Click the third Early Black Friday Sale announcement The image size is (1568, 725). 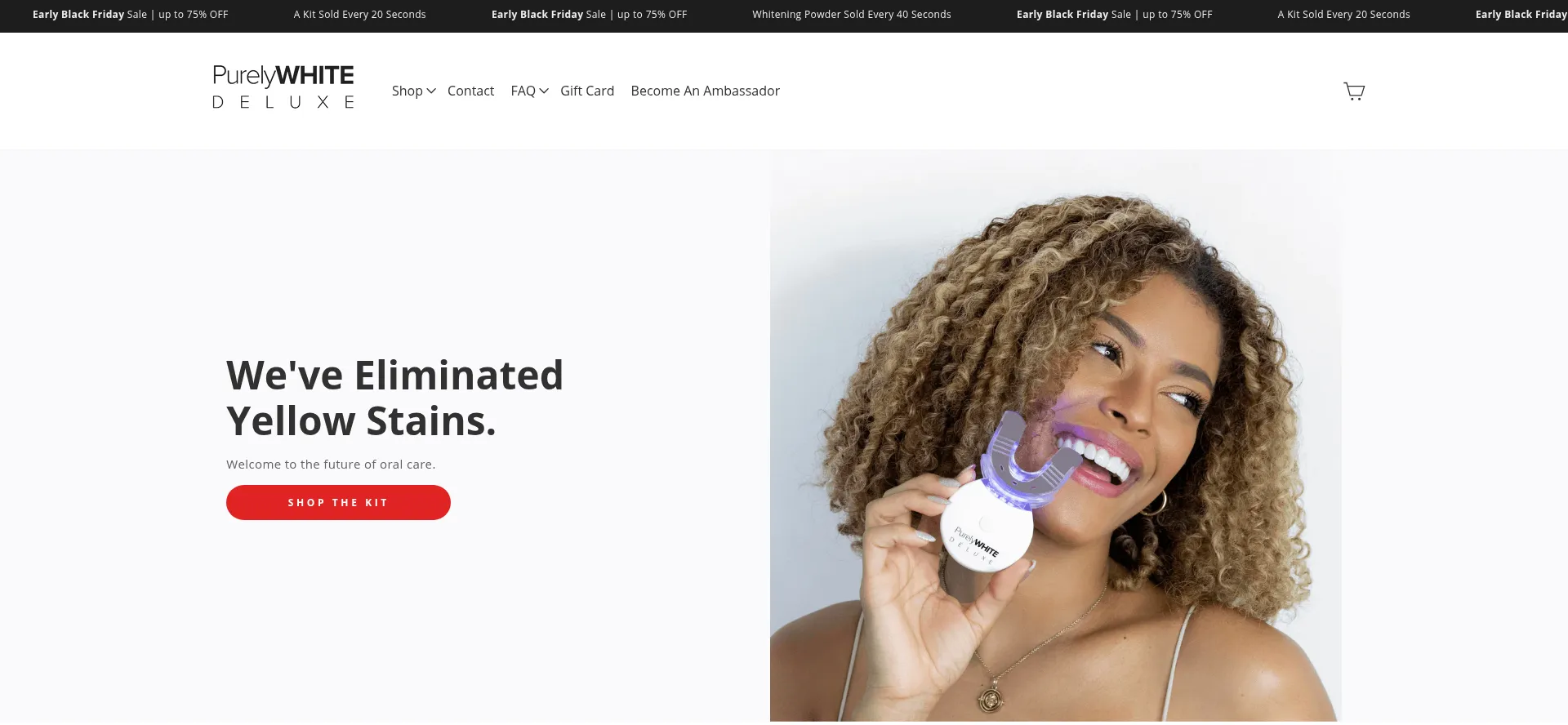point(1114,15)
